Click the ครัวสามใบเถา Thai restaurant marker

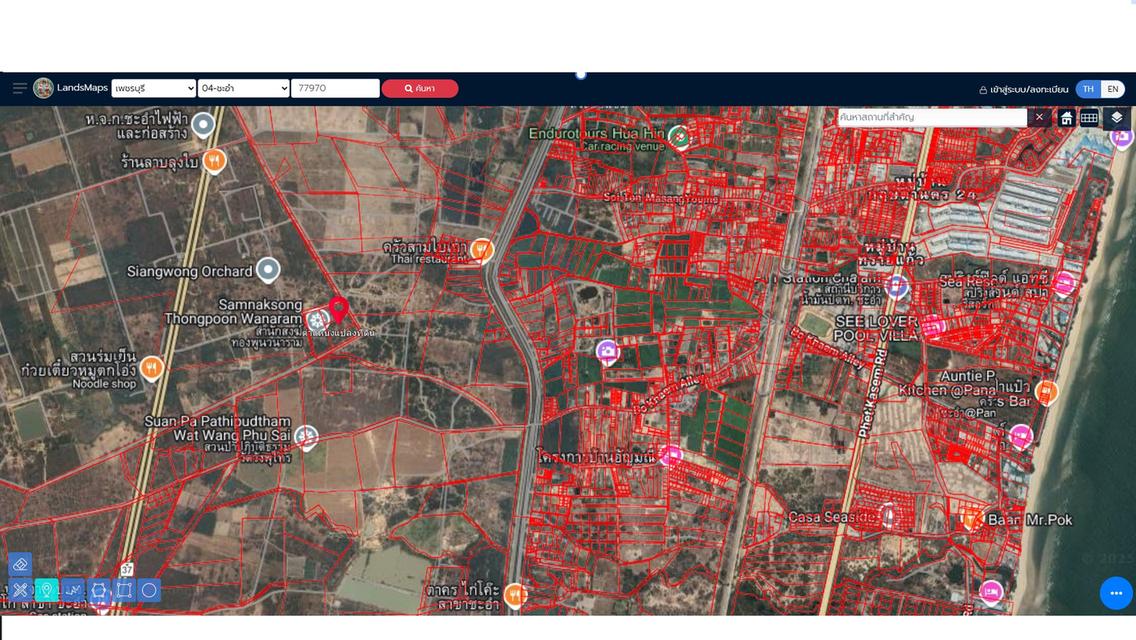point(481,252)
